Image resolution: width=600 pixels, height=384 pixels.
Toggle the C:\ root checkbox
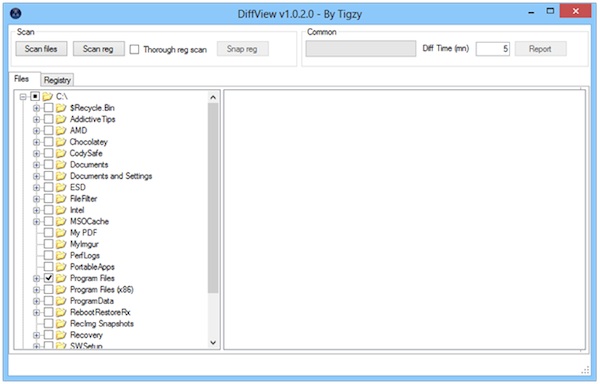tap(35, 96)
